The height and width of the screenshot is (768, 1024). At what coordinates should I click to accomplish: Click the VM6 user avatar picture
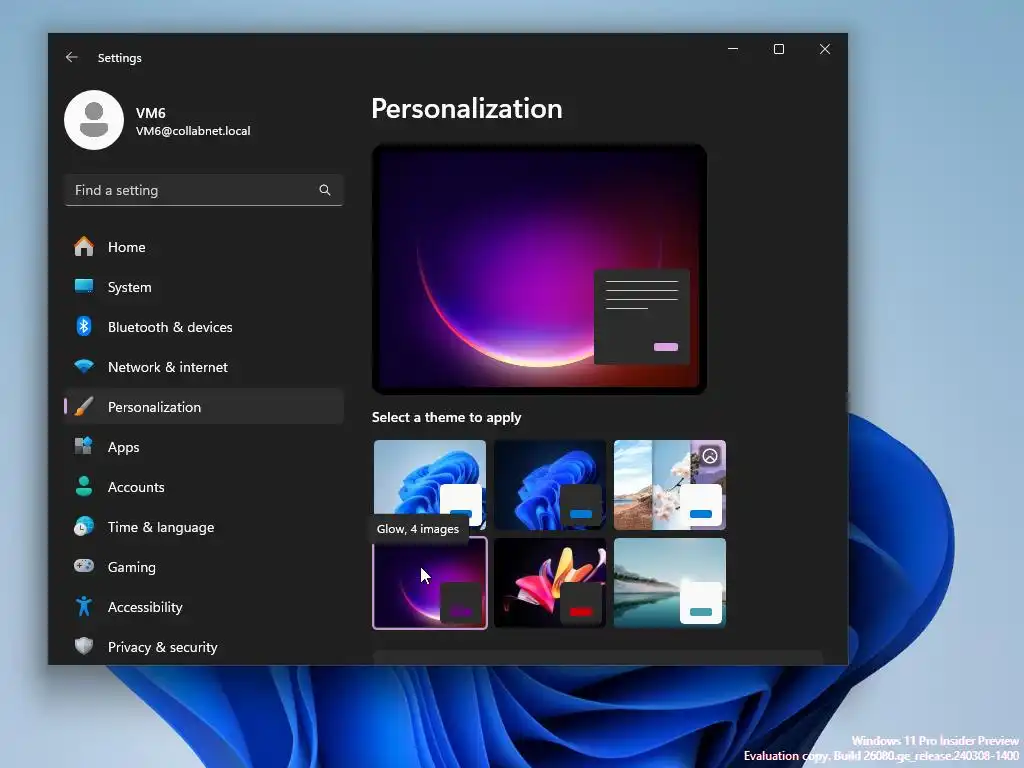(94, 120)
